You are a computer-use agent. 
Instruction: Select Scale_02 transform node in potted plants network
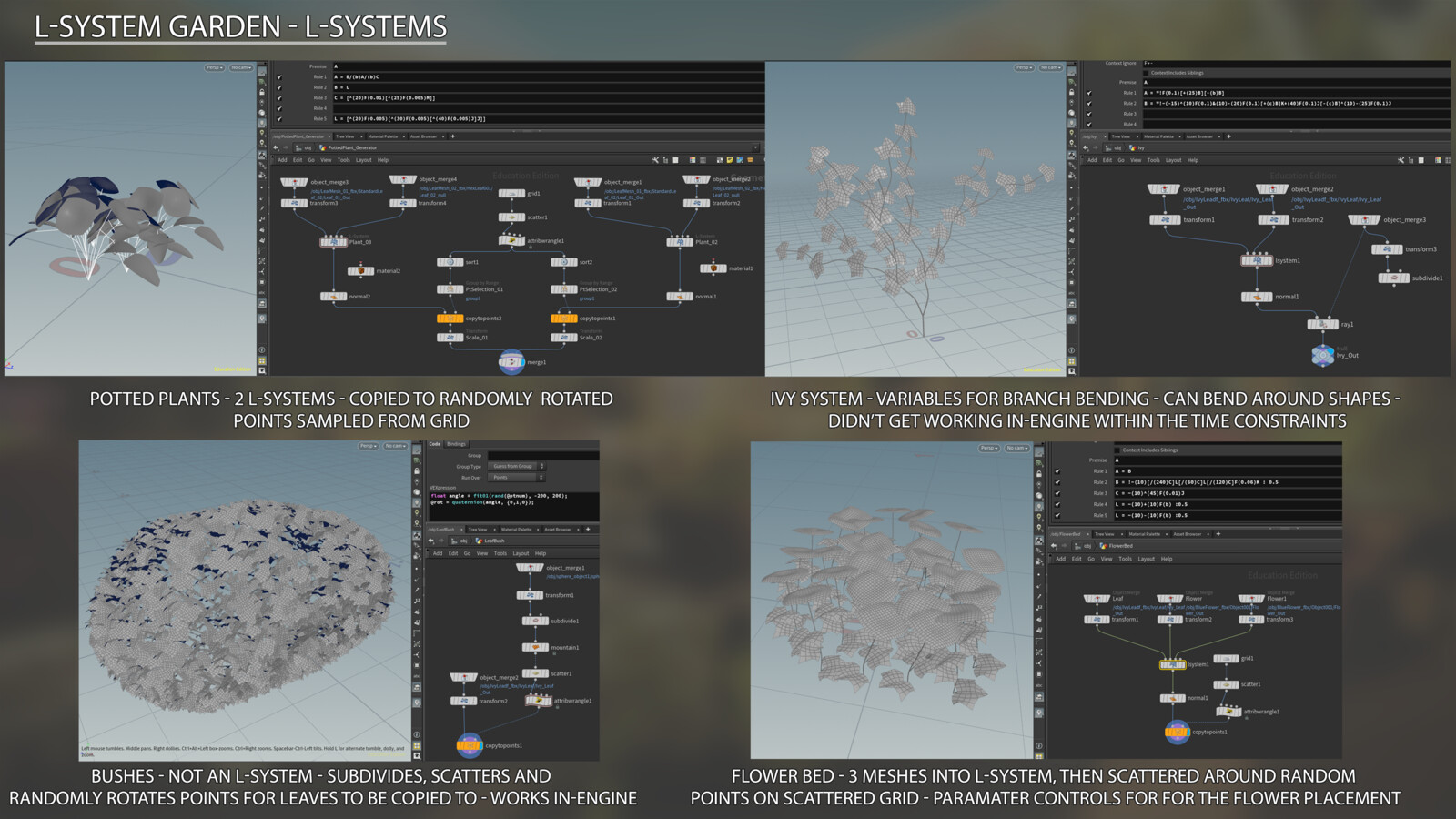[563, 338]
